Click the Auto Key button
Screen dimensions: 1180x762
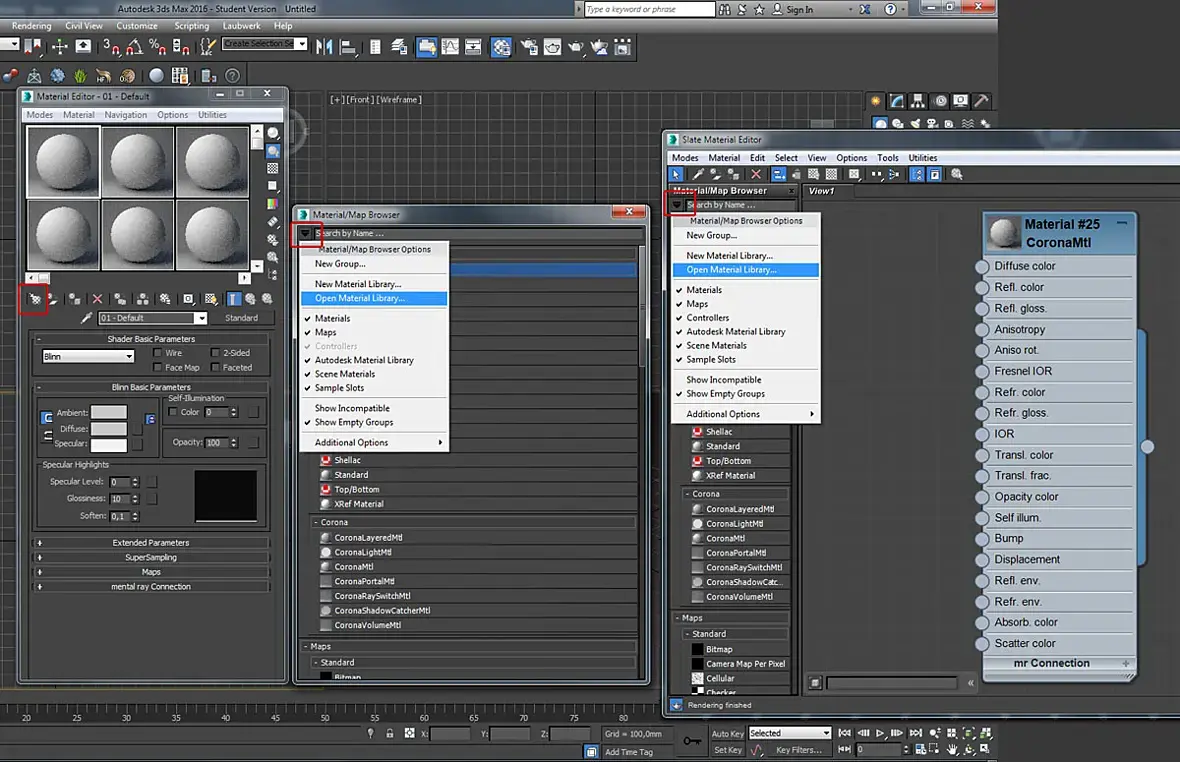pyautogui.click(x=728, y=733)
